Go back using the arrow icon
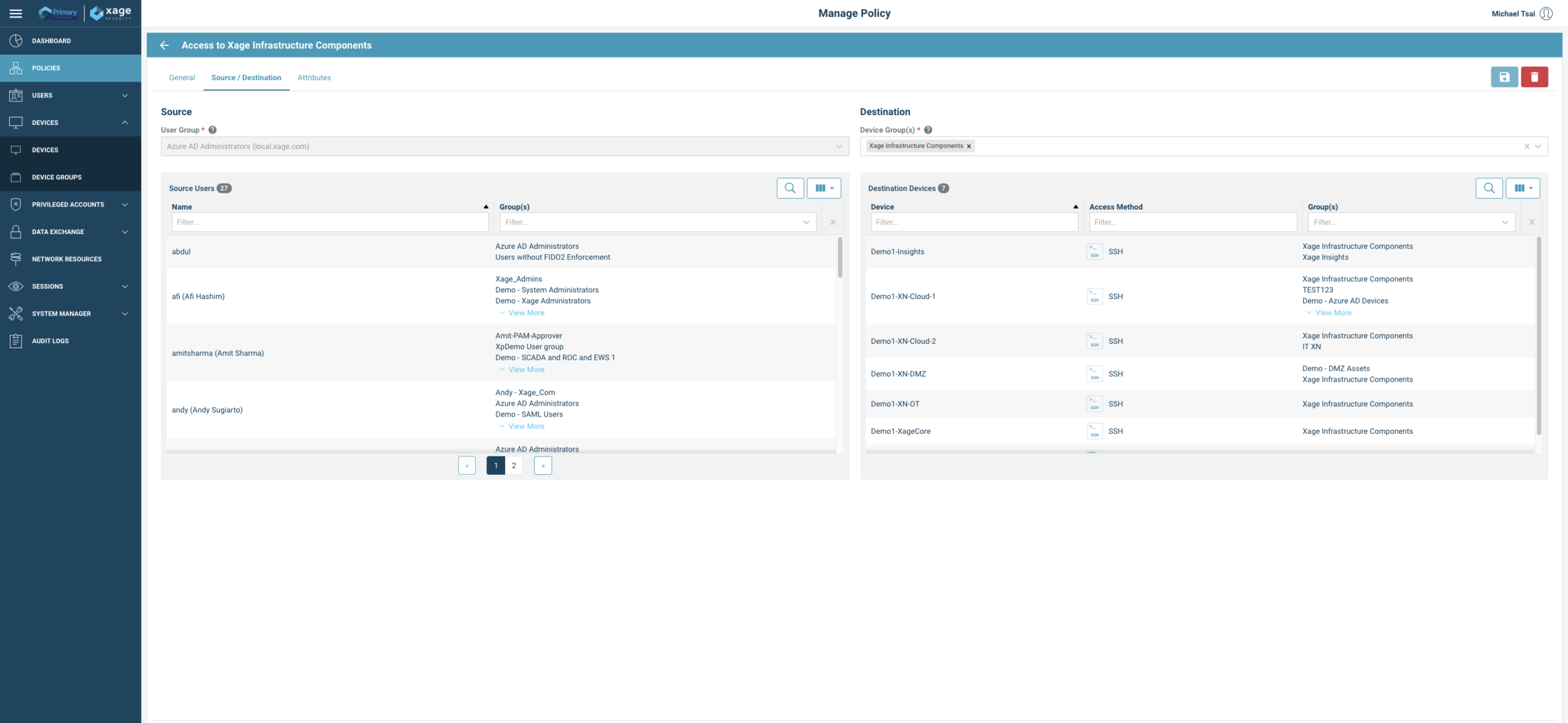Screen dimensions: 1568x723 (164, 45)
